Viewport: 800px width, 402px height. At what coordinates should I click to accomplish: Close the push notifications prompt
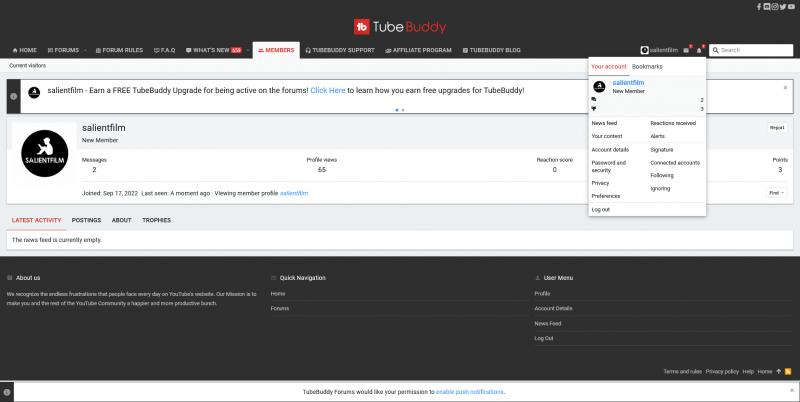coord(791,390)
